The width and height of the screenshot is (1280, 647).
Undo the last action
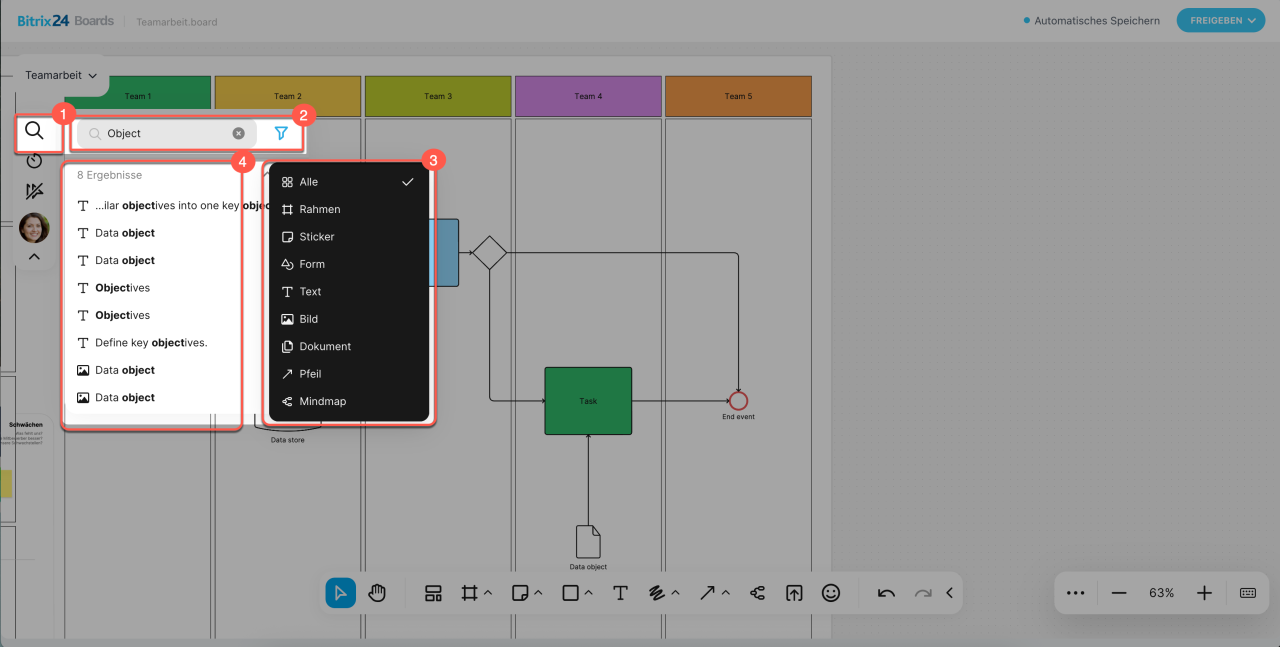coord(886,593)
